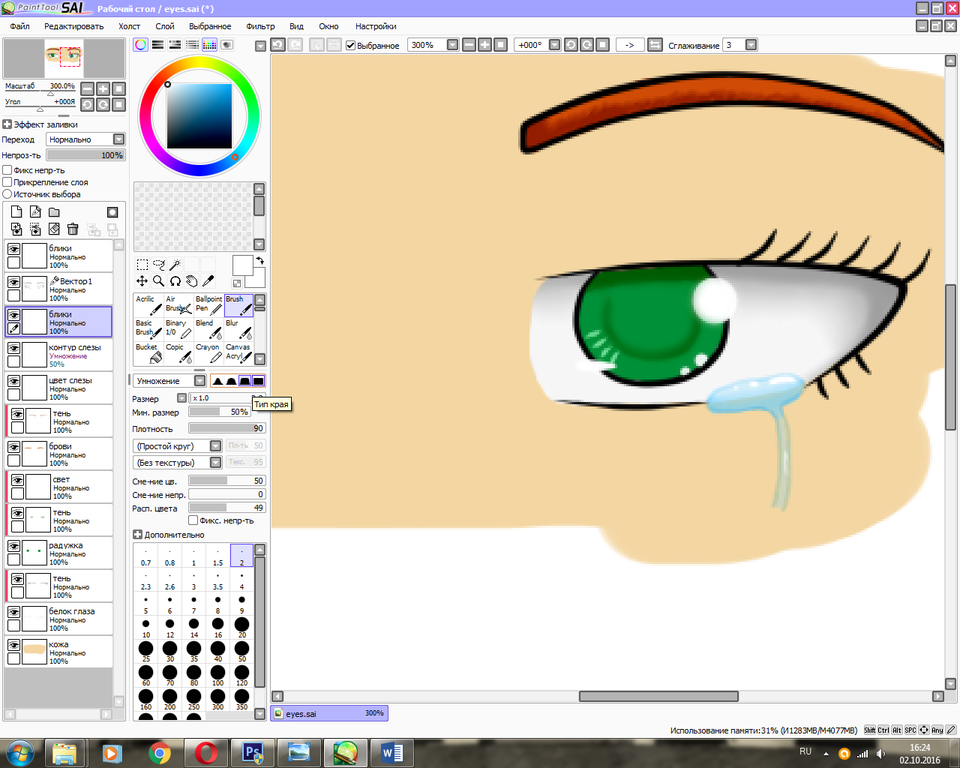Image resolution: width=960 pixels, height=768 pixels.
Task: Hide the 'кожа' layer with eye icon
Action: (x=14, y=647)
